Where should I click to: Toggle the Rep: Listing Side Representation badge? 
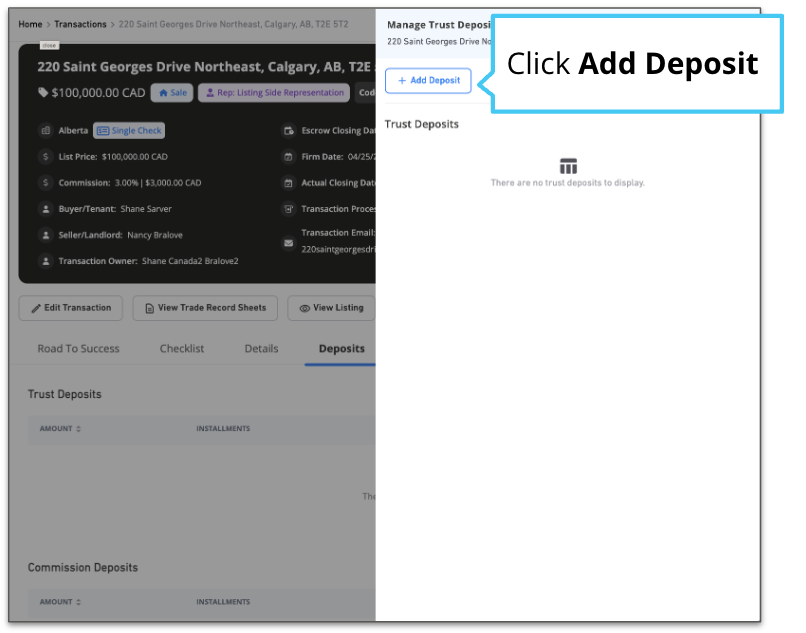point(273,93)
